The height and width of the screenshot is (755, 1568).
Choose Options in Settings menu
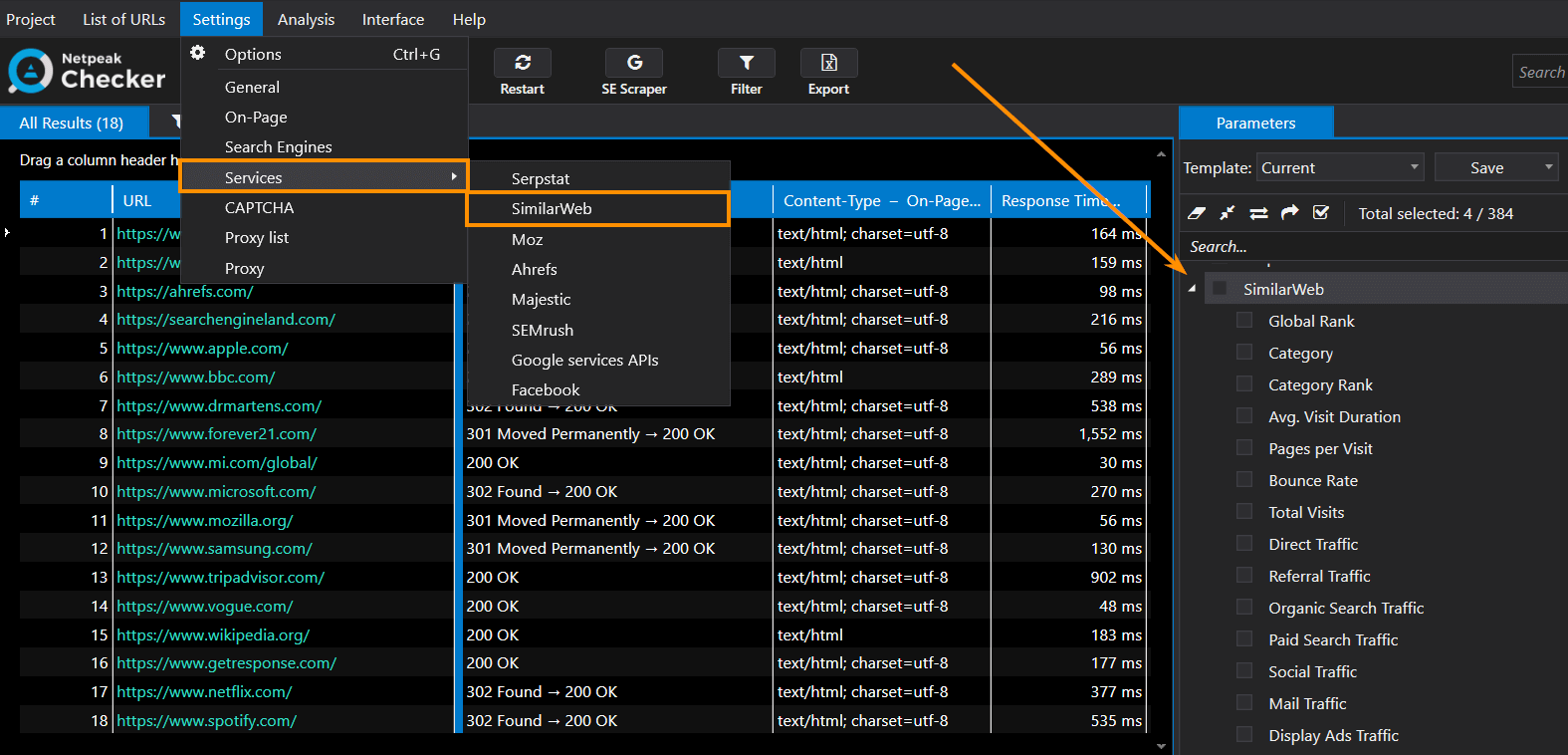325,54
